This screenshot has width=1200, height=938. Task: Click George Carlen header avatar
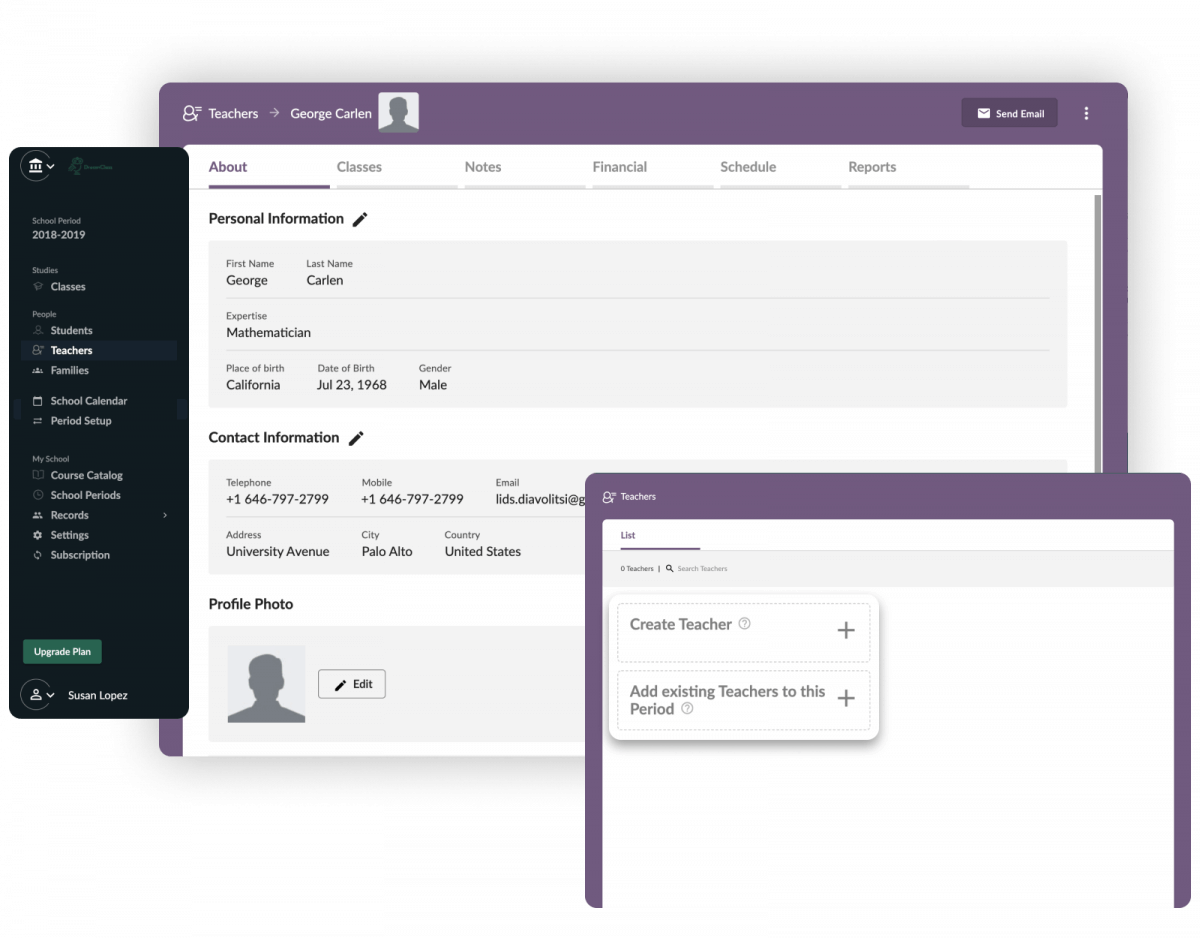(x=398, y=113)
